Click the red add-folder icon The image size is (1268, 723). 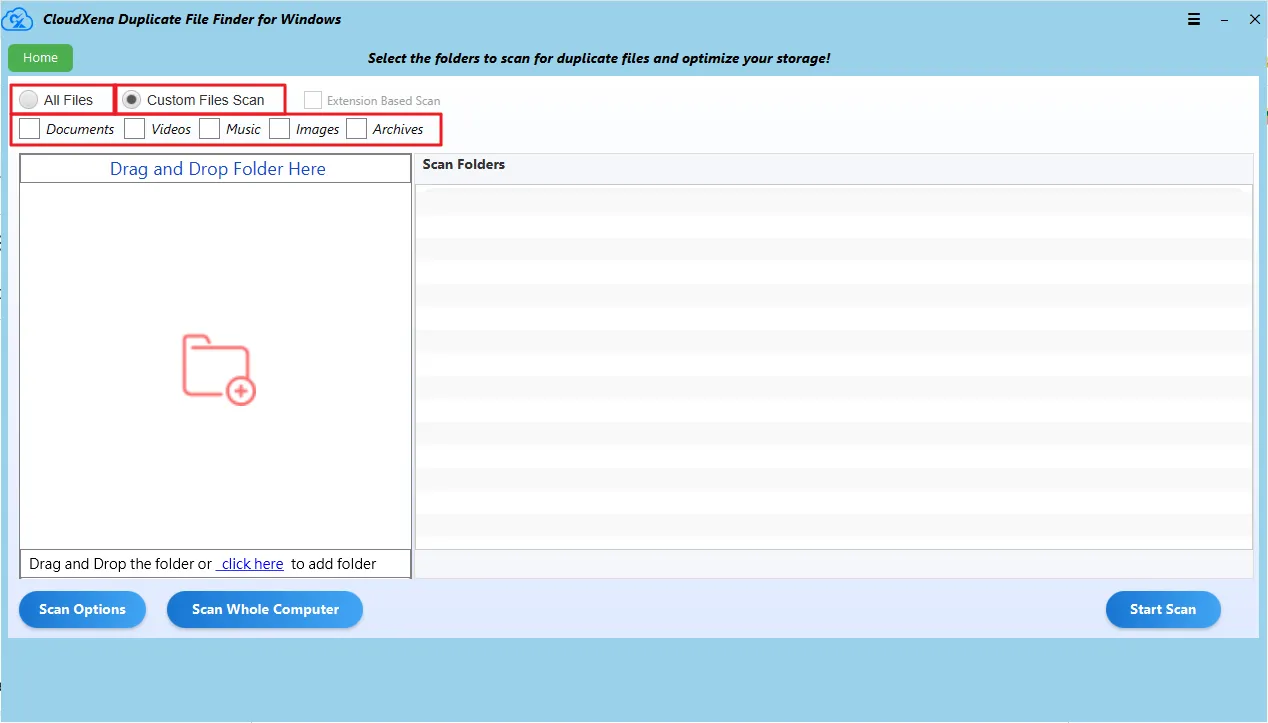click(219, 369)
